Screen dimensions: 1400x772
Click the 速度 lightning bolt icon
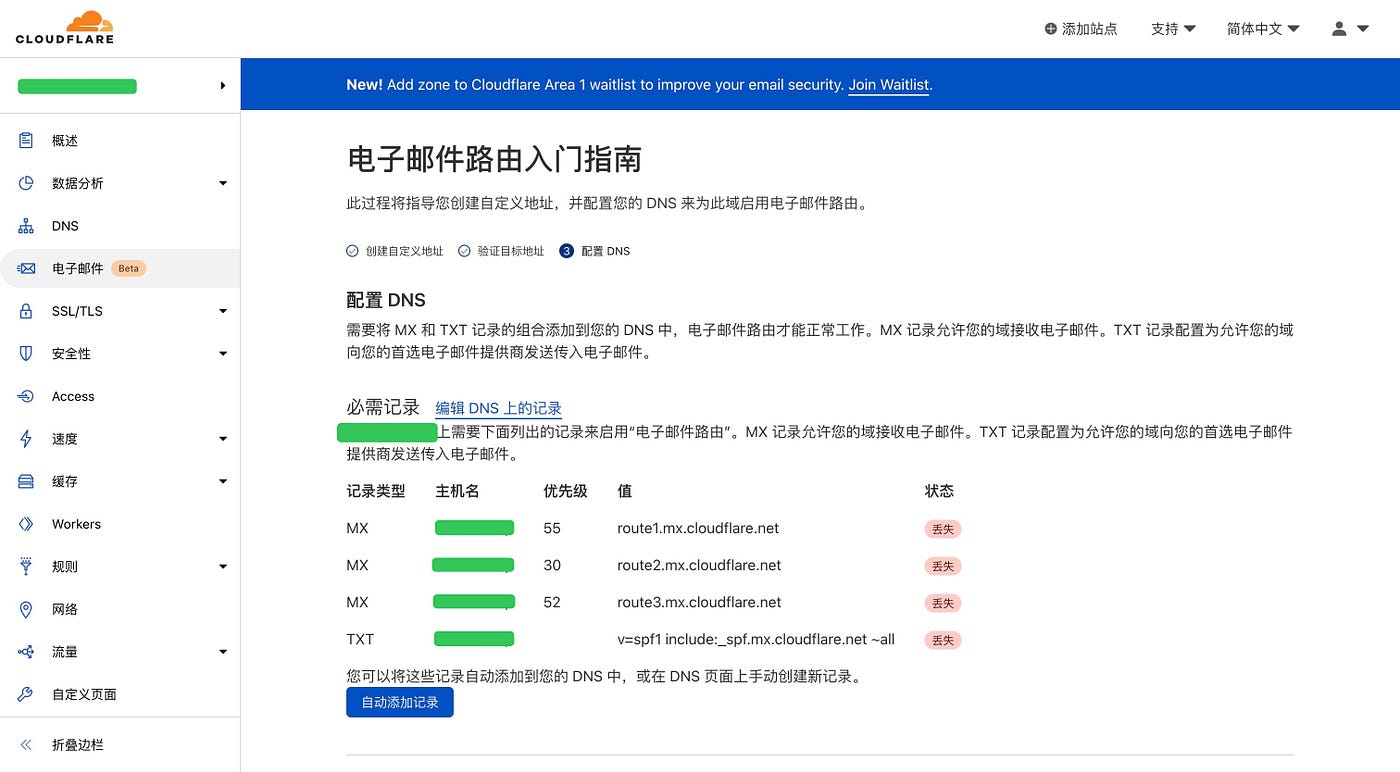26,439
